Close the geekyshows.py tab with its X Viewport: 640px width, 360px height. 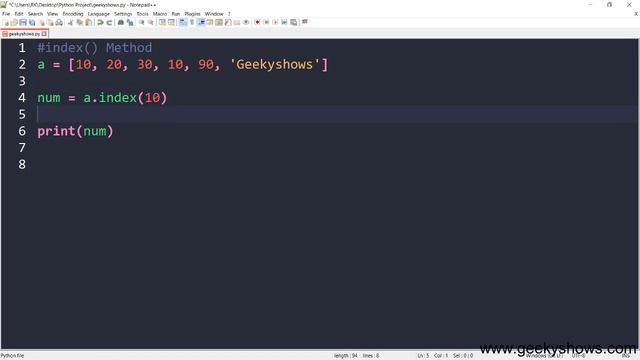[x=44, y=34]
